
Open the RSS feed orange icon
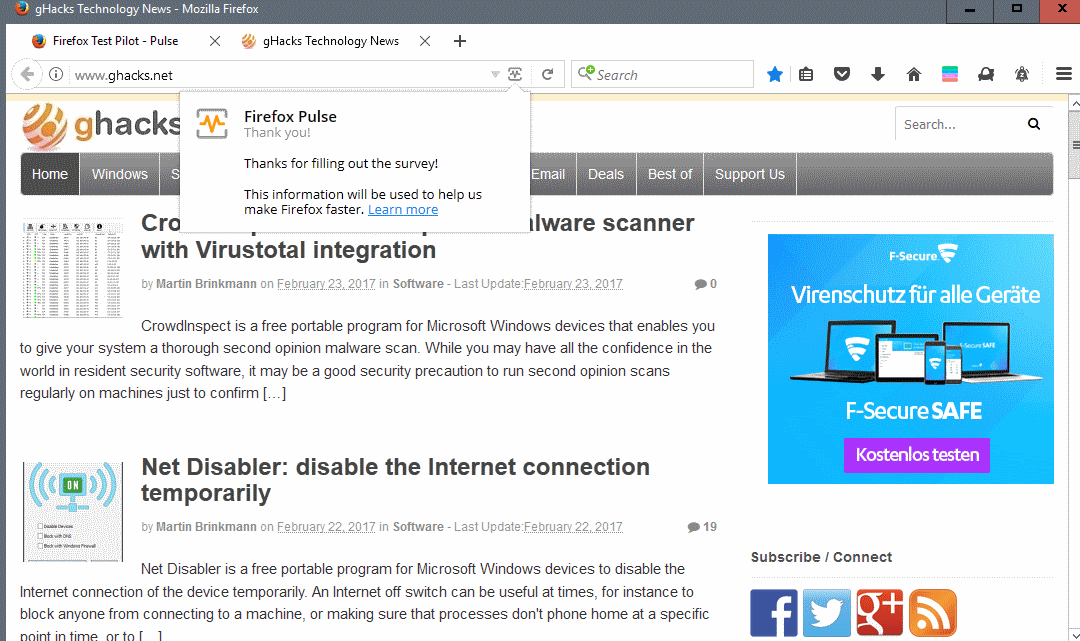(x=932, y=613)
